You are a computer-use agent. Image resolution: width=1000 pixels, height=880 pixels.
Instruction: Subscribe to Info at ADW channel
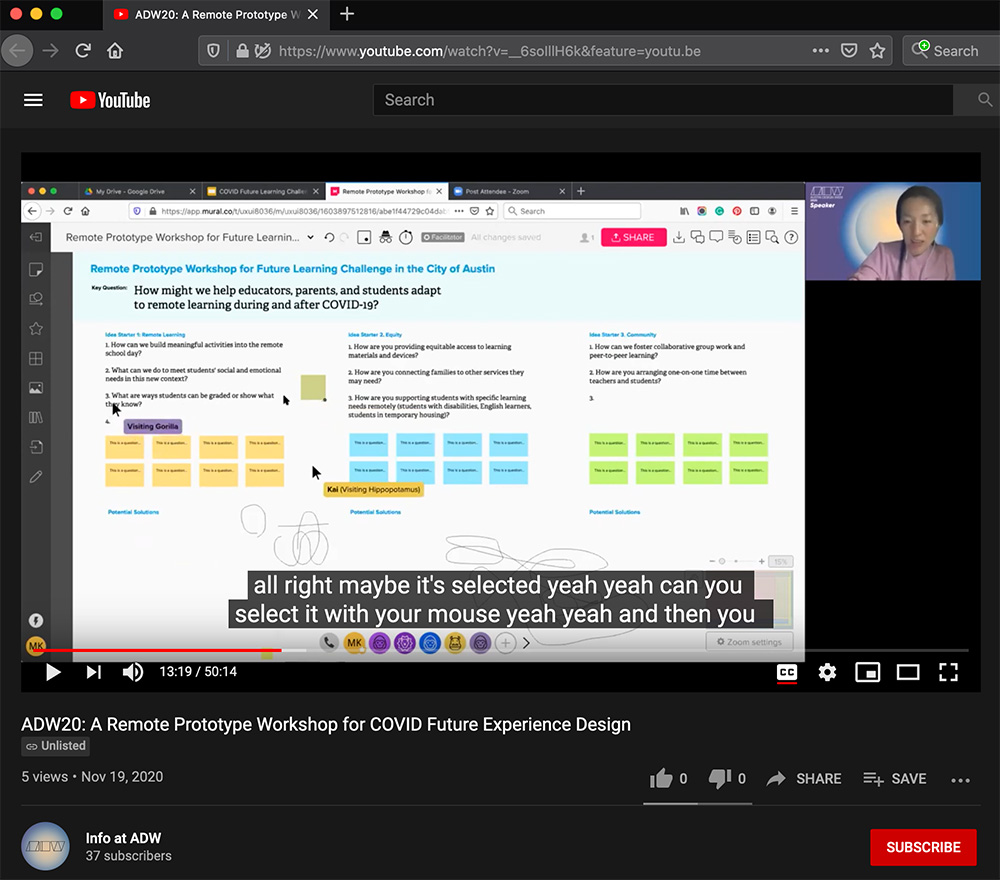click(923, 847)
